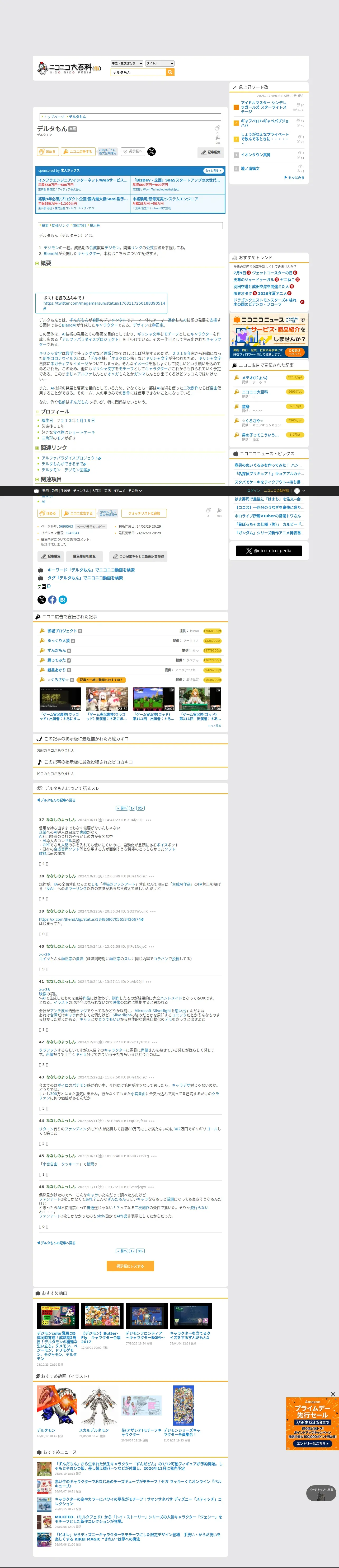Open the 踊ってみた advertised article
This screenshot has width=339, height=1568.
56,660
